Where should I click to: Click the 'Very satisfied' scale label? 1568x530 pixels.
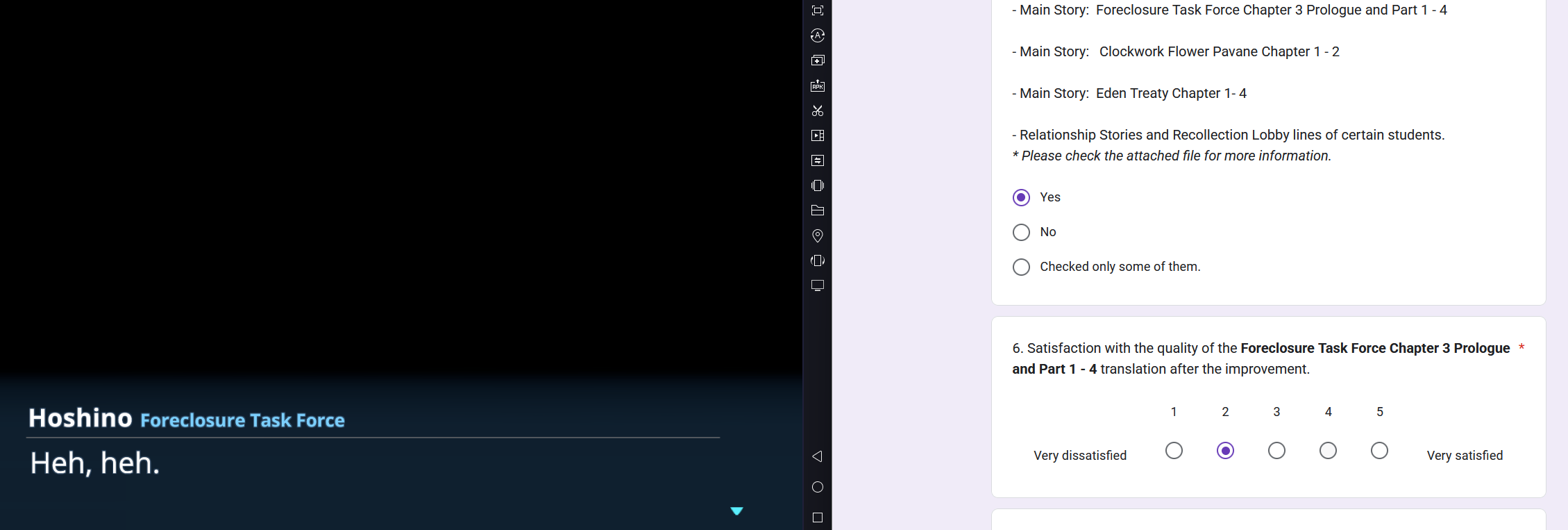tap(1465, 456)
